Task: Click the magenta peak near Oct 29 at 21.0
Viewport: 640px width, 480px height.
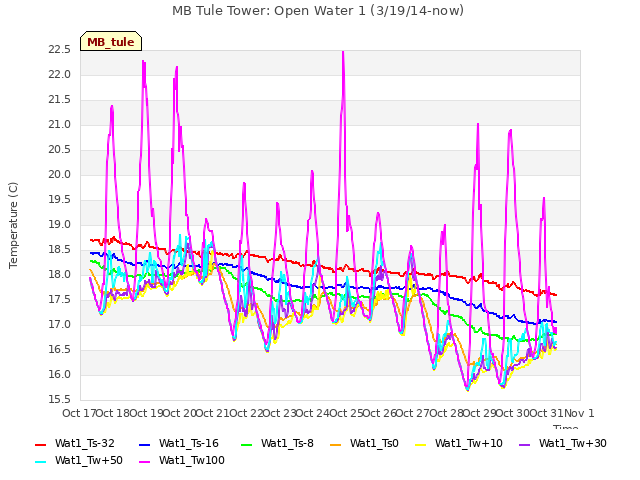Action: coord(478,124)
